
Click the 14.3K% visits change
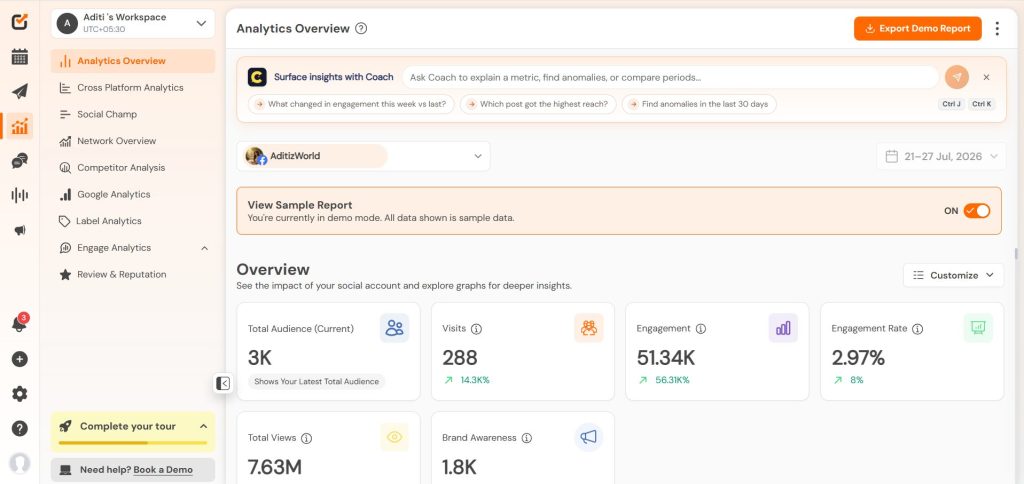[475, 380]
